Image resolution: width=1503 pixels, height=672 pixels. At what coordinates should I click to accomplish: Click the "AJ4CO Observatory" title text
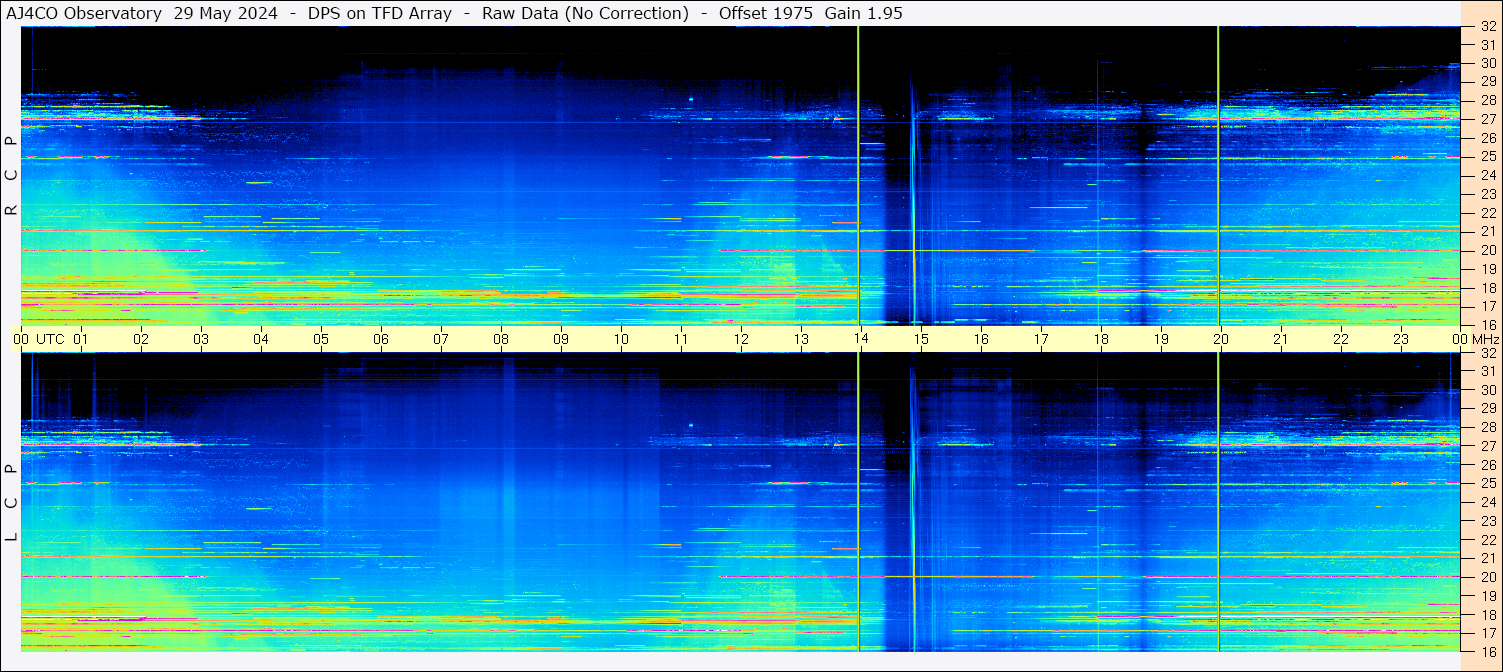[84, 13]
